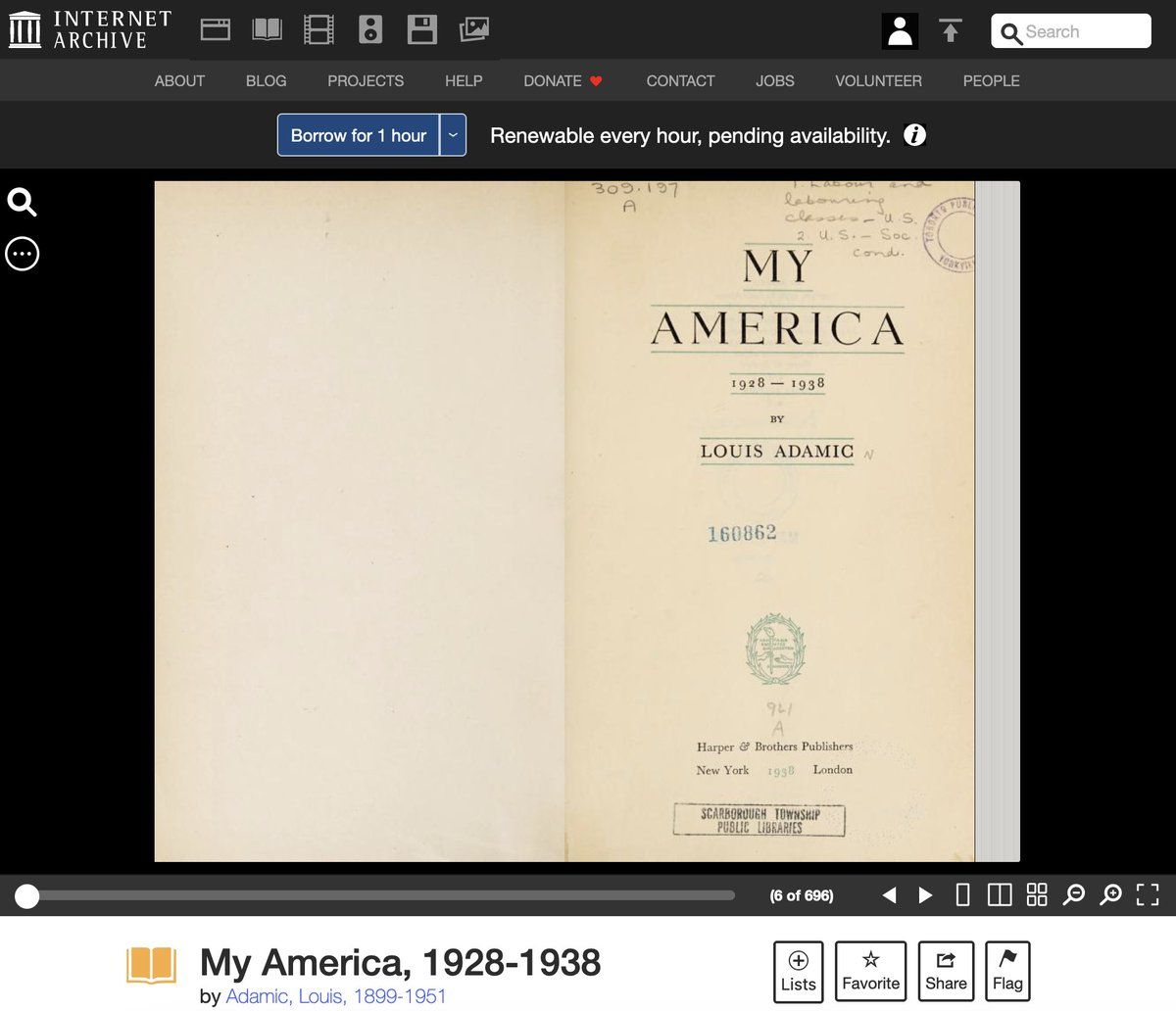
Task: Open the Audio speaker icon
Action: [370, 30]
